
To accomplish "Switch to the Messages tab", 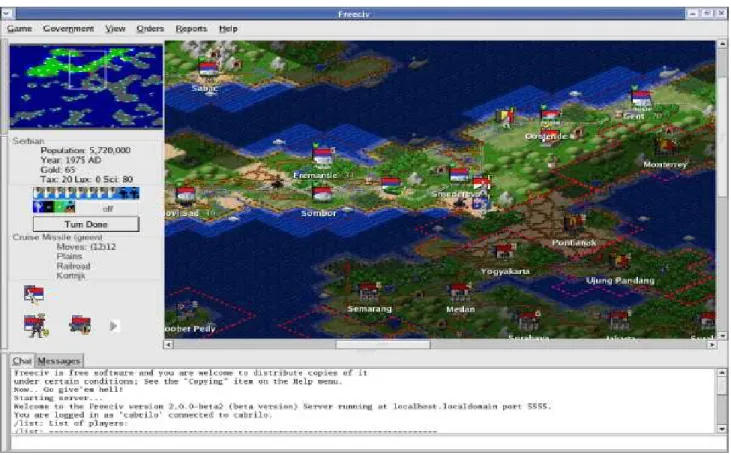I will click(x=59, y=361).
